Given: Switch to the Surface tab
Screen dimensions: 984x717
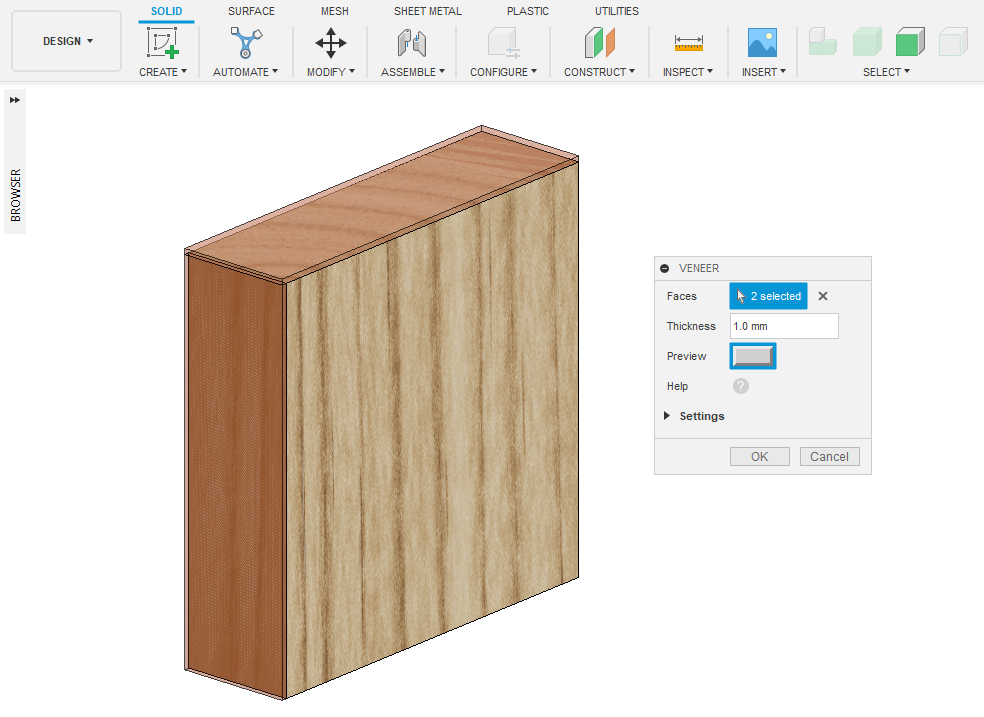Looking at the screenshot, I should pyautogui.click(x=251, y=11).
